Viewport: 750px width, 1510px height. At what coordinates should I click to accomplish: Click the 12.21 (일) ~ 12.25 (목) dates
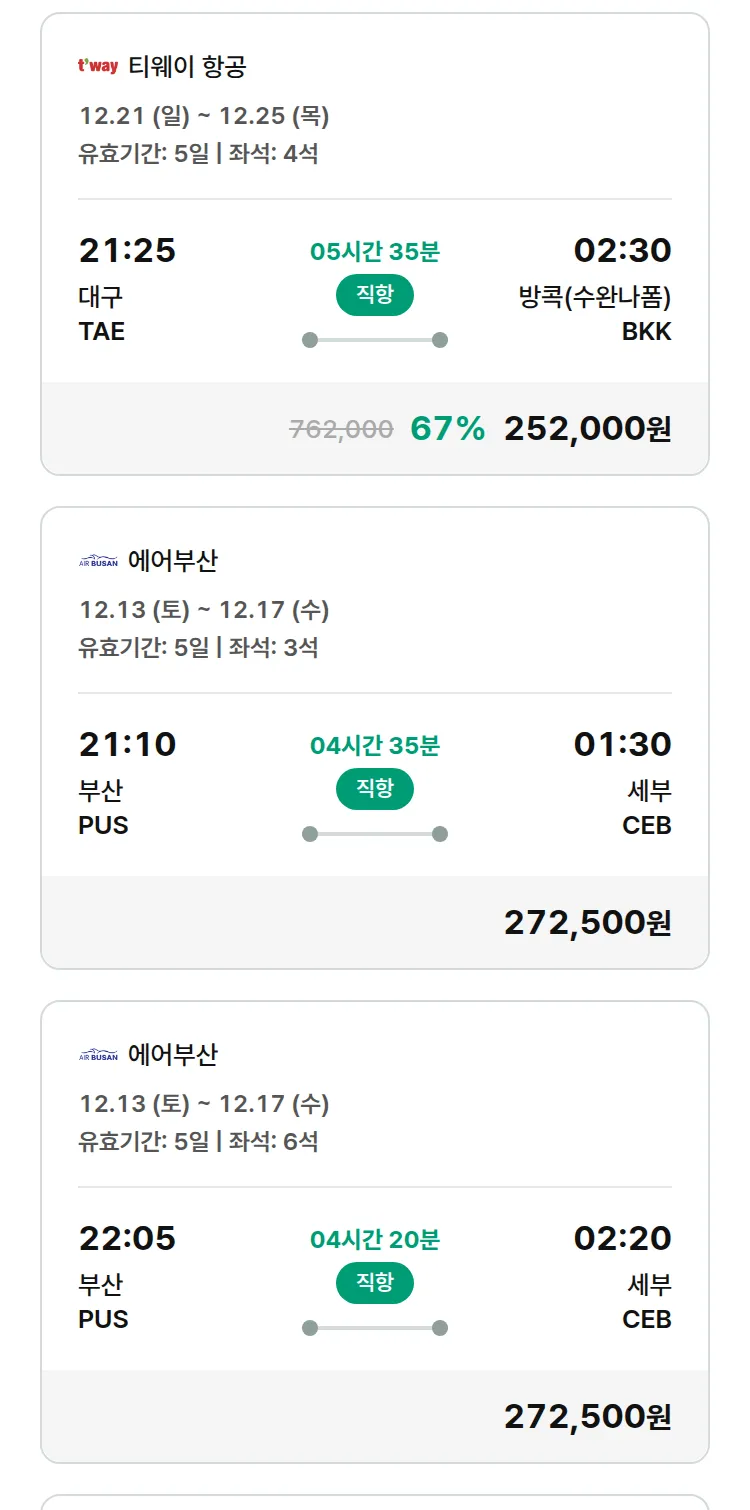point(204,116)
